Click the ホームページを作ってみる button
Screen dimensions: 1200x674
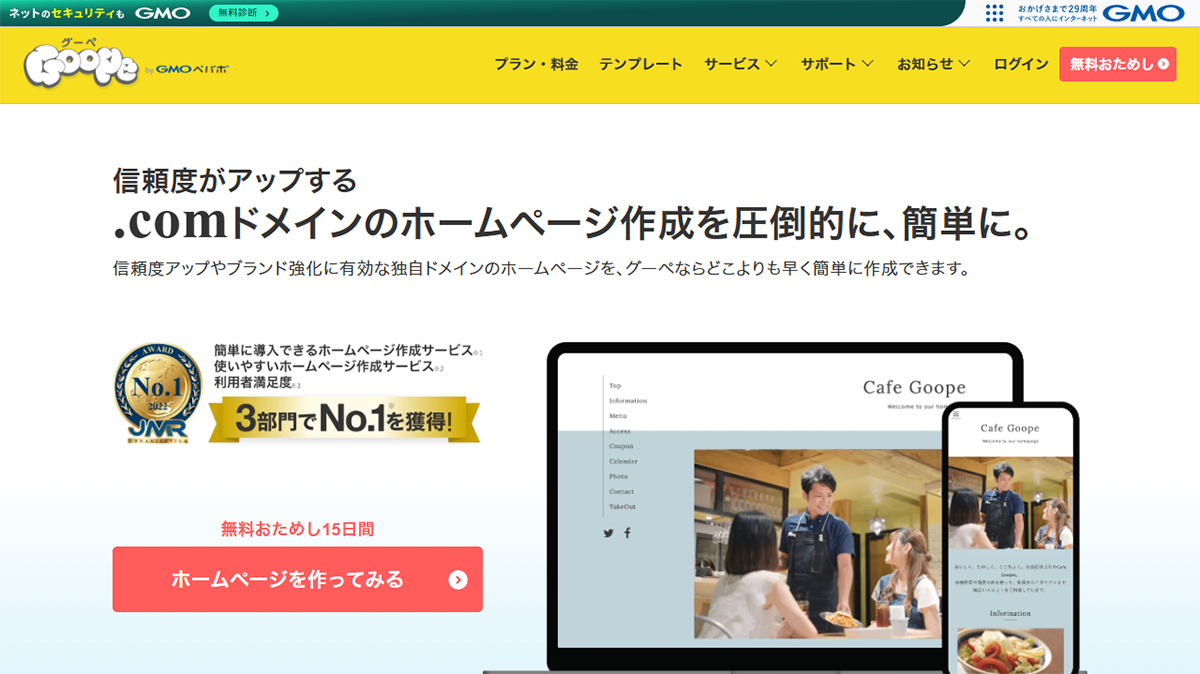(295, 578)
